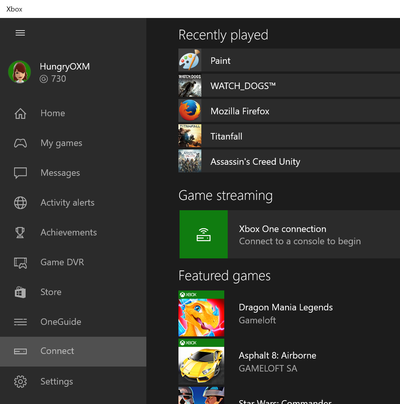Click the OneGuide lines icon

[20, 322]
